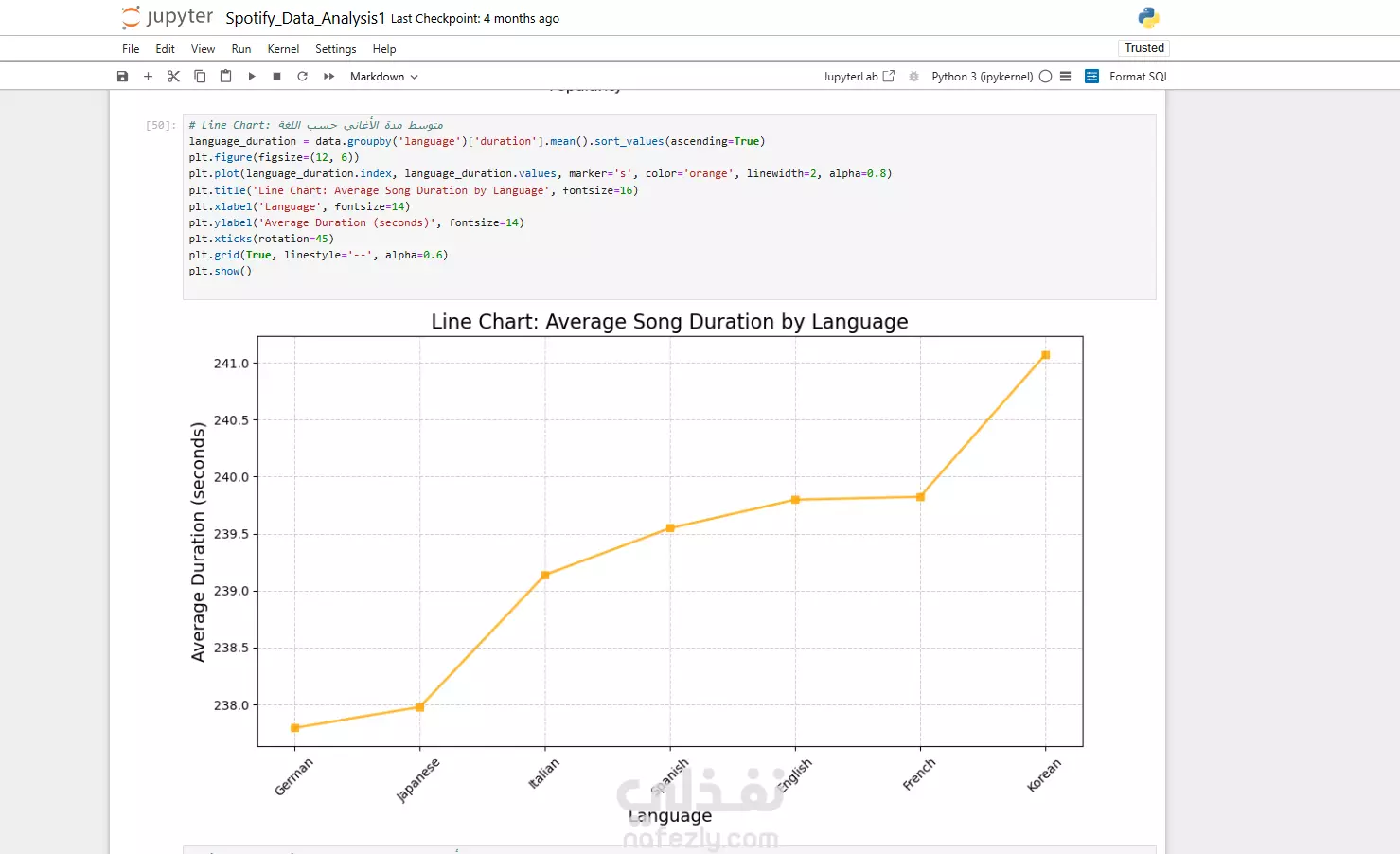Viewport: 1400px width, 854px height.
Task: Click the Format SQL button label
Action: (x=1139, y=77)
